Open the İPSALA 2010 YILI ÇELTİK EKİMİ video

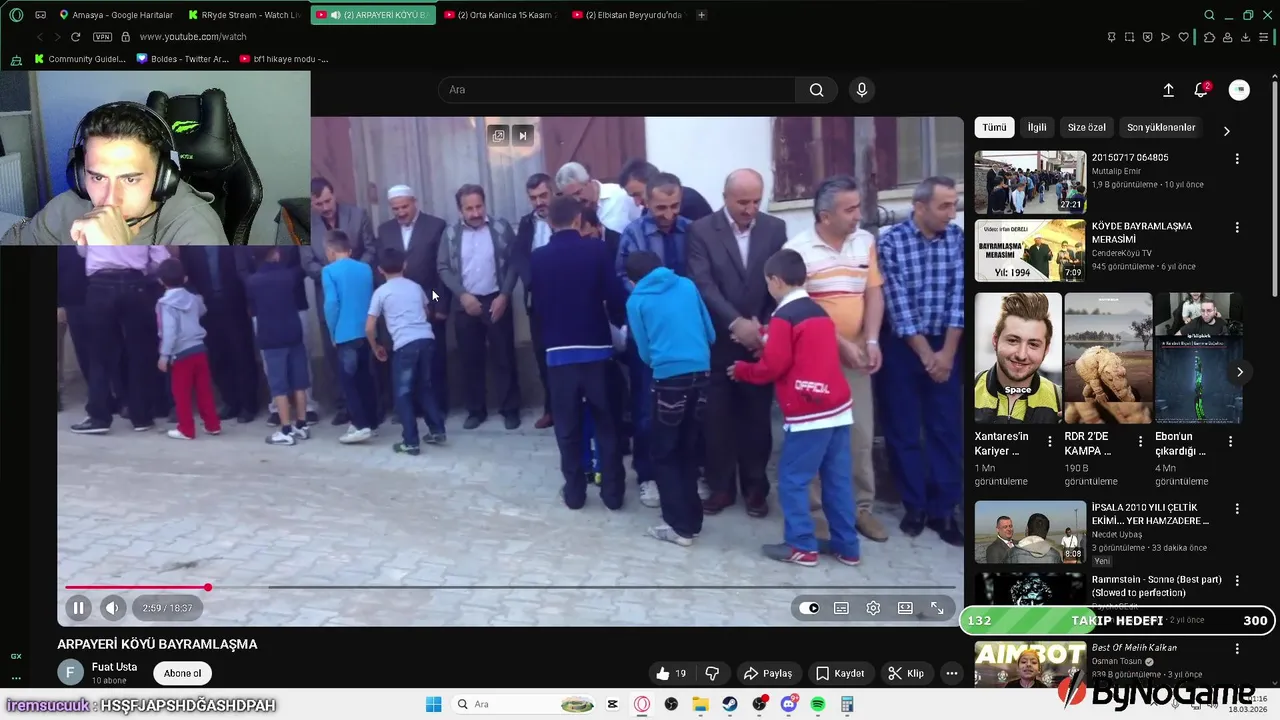1030,532
